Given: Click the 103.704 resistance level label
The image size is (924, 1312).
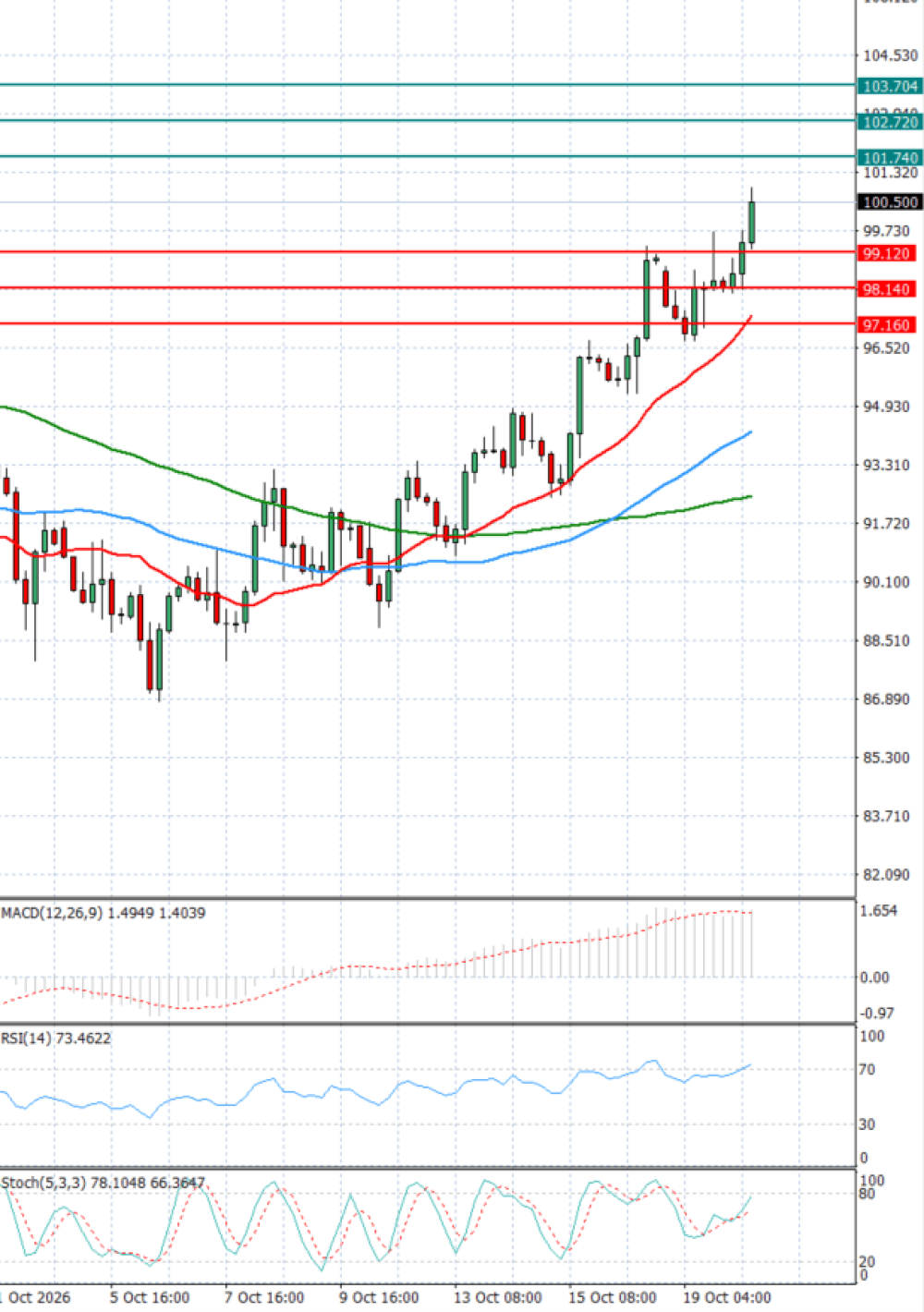Looking at the screenshot, I should pyautogui.click(x=890, y=86).
